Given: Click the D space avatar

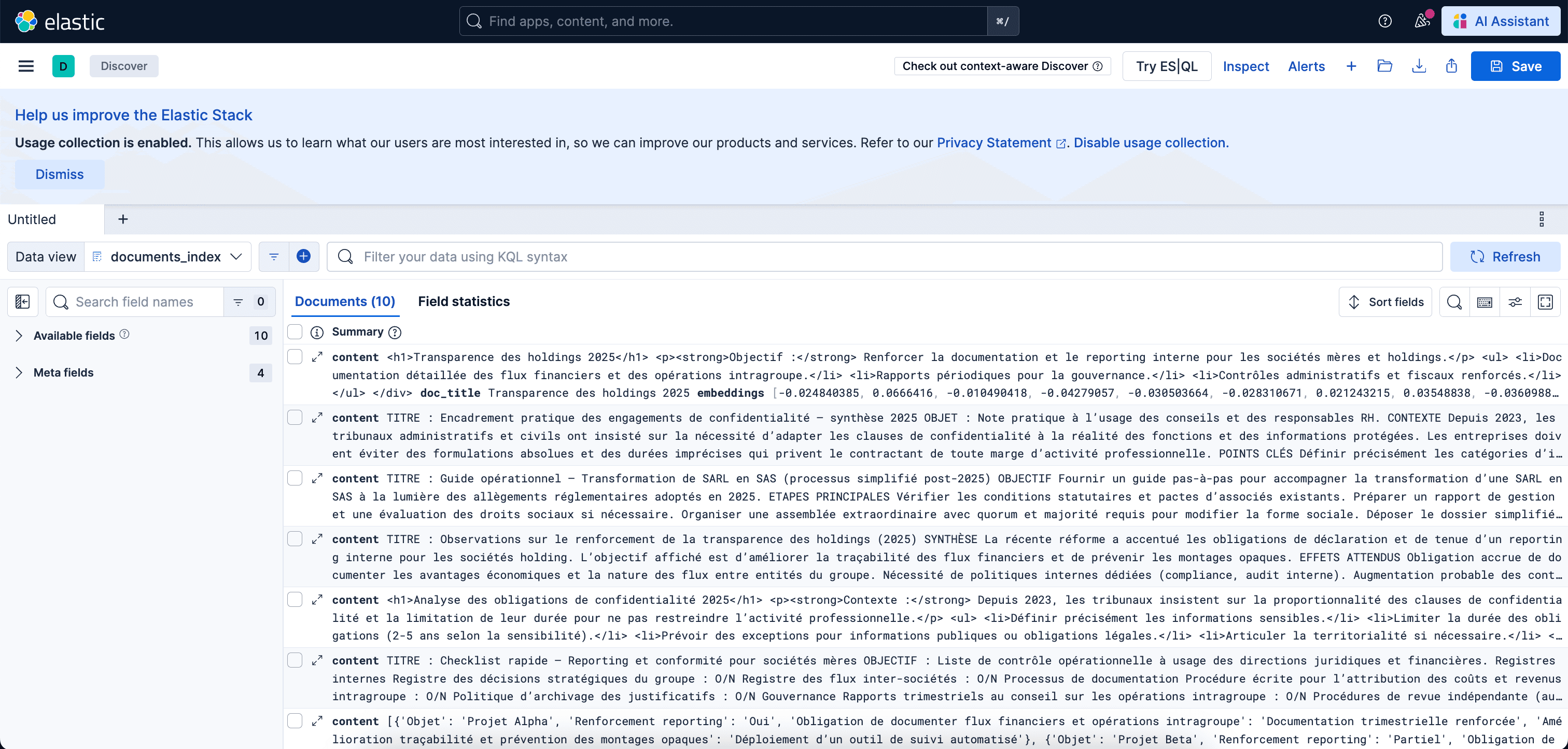Looking at the screenshot, I should pyautogui.click(x=63, y=66).
